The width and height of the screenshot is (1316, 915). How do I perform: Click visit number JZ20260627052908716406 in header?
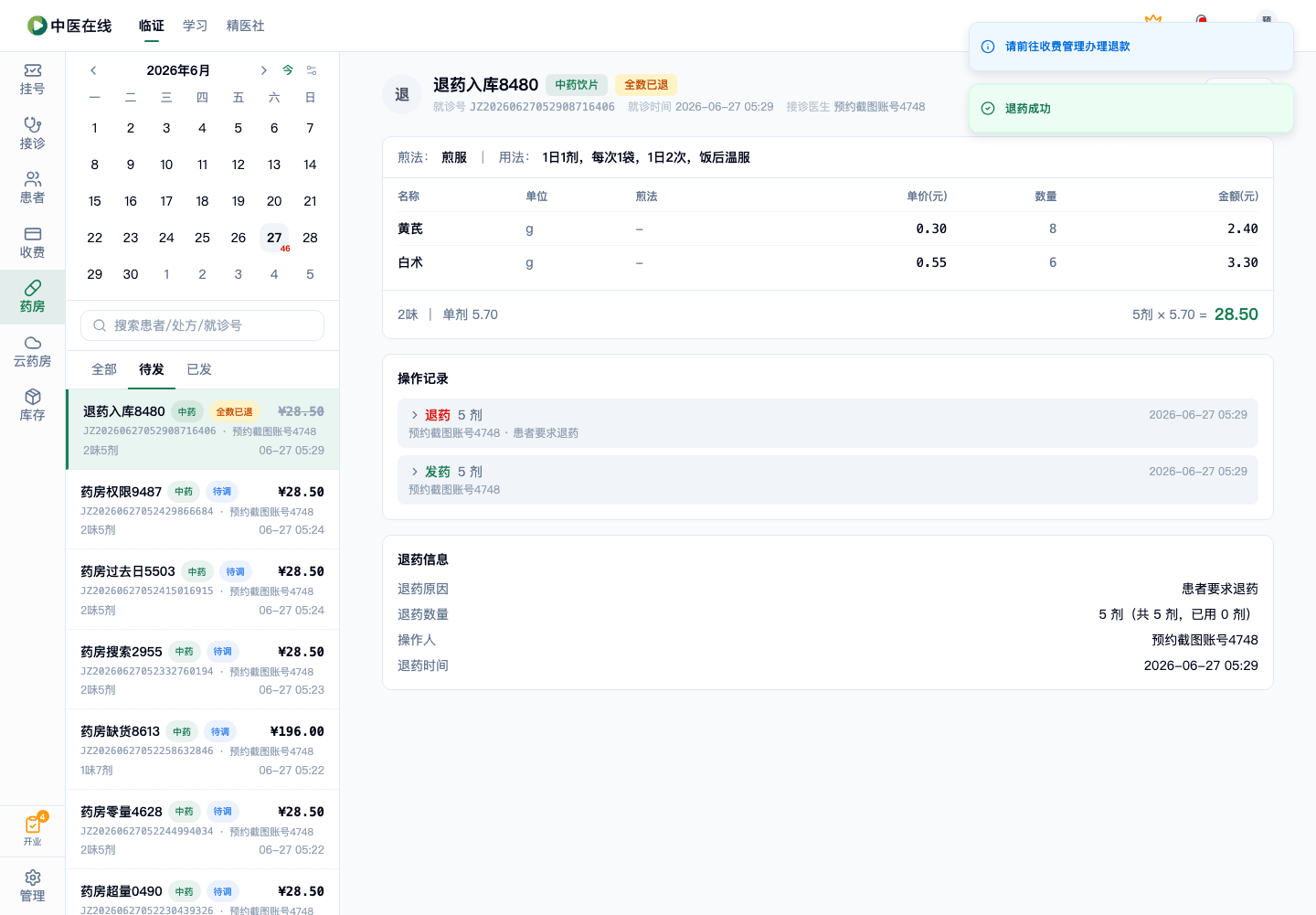tap(542, 107)
